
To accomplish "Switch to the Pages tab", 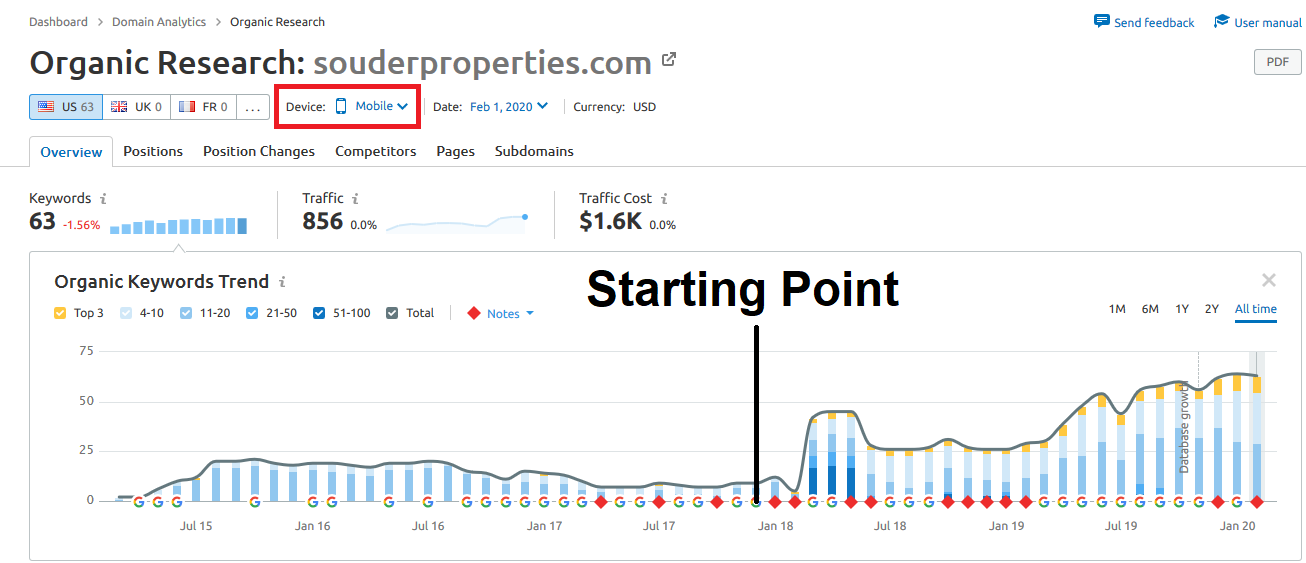I will 455,151.
